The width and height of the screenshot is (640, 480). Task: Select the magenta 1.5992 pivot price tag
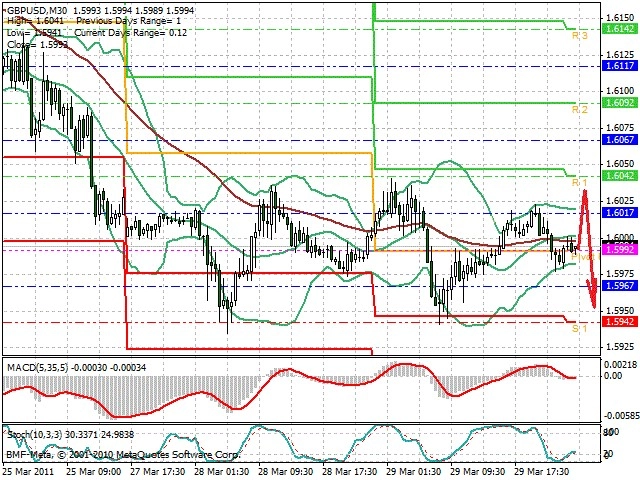pos(619,249)
